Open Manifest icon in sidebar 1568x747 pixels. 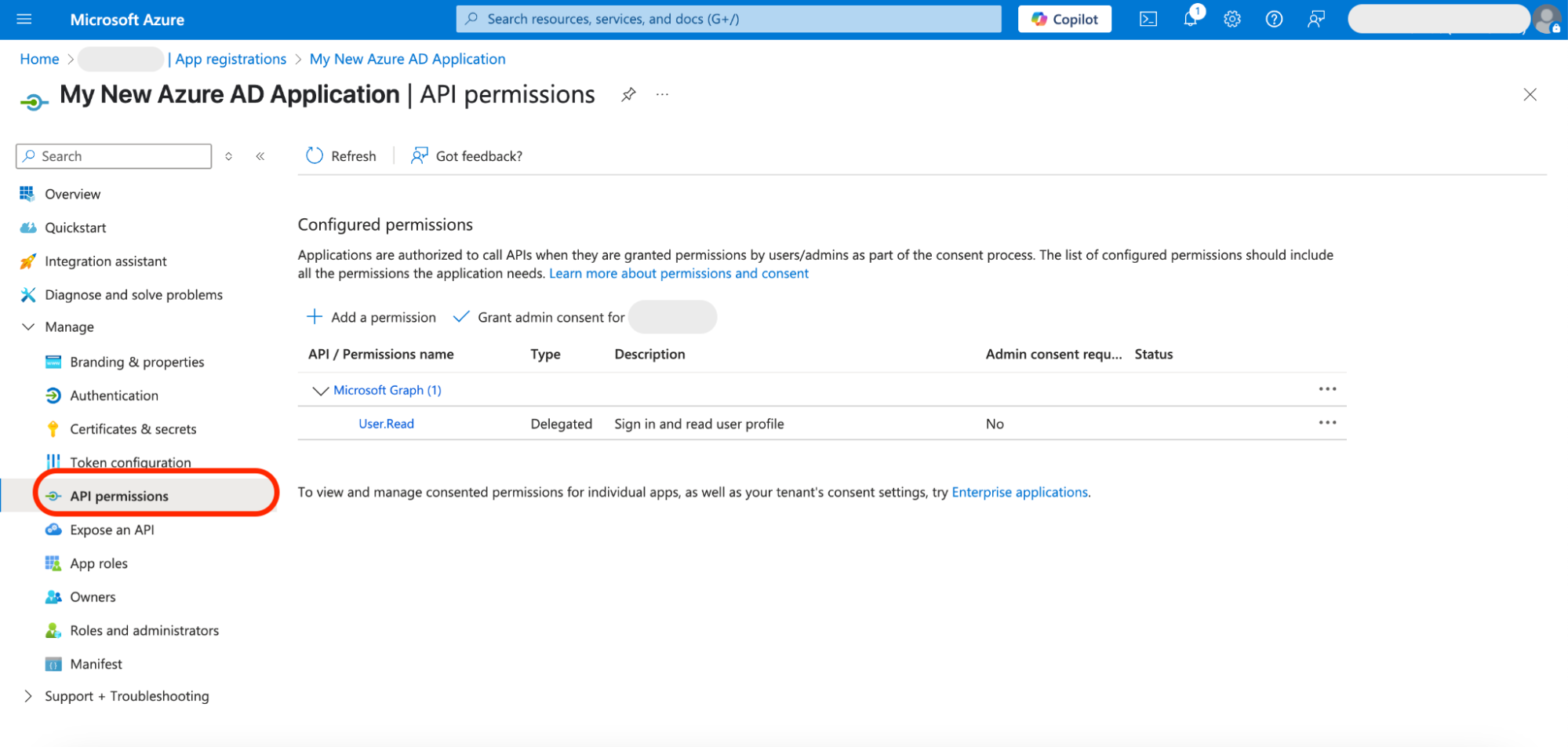(53, 665)
